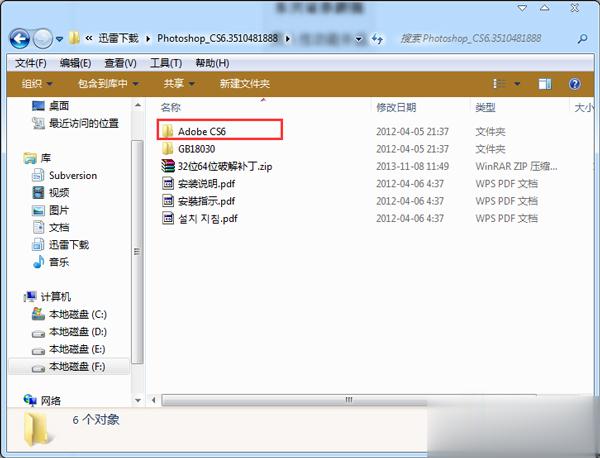Click the 설치 지침.pdf file icon
Screen dimensions: 600x458
pos(168,218)
